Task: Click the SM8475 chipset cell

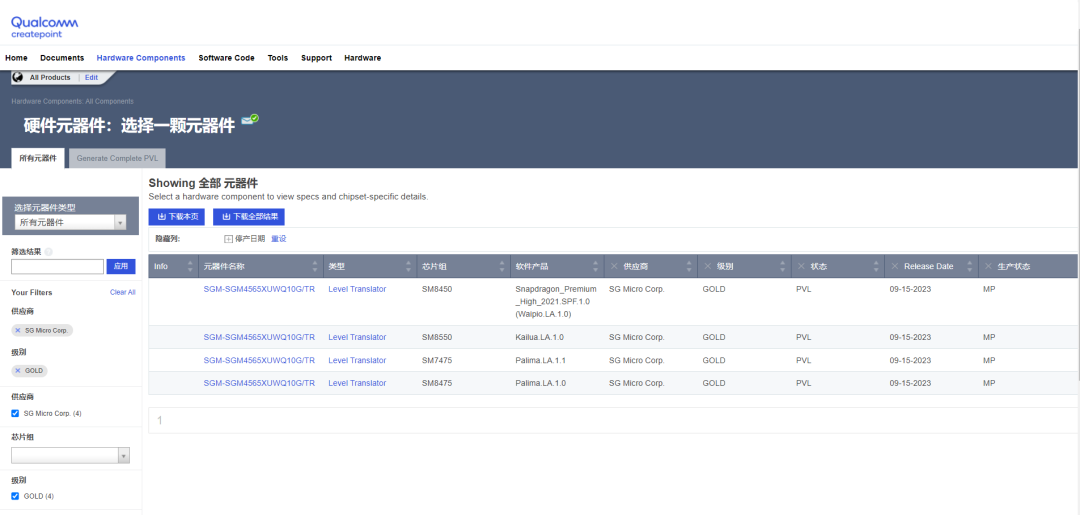Action: (437, 383)
